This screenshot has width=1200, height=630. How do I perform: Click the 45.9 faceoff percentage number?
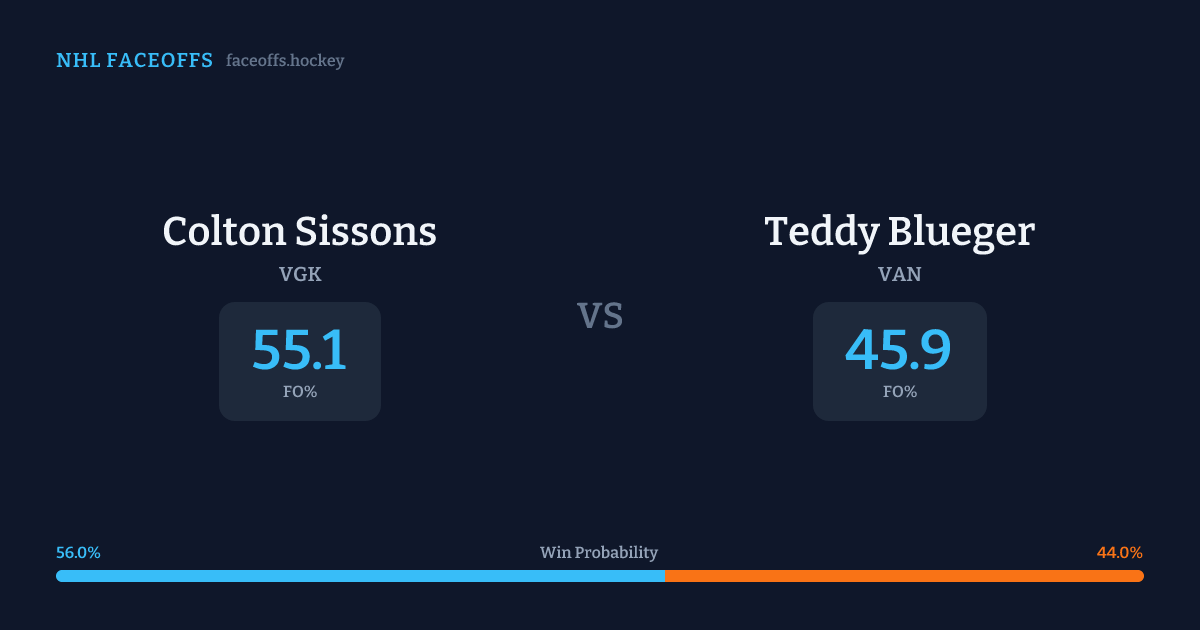pyautogui.click(x=899, y=350)
